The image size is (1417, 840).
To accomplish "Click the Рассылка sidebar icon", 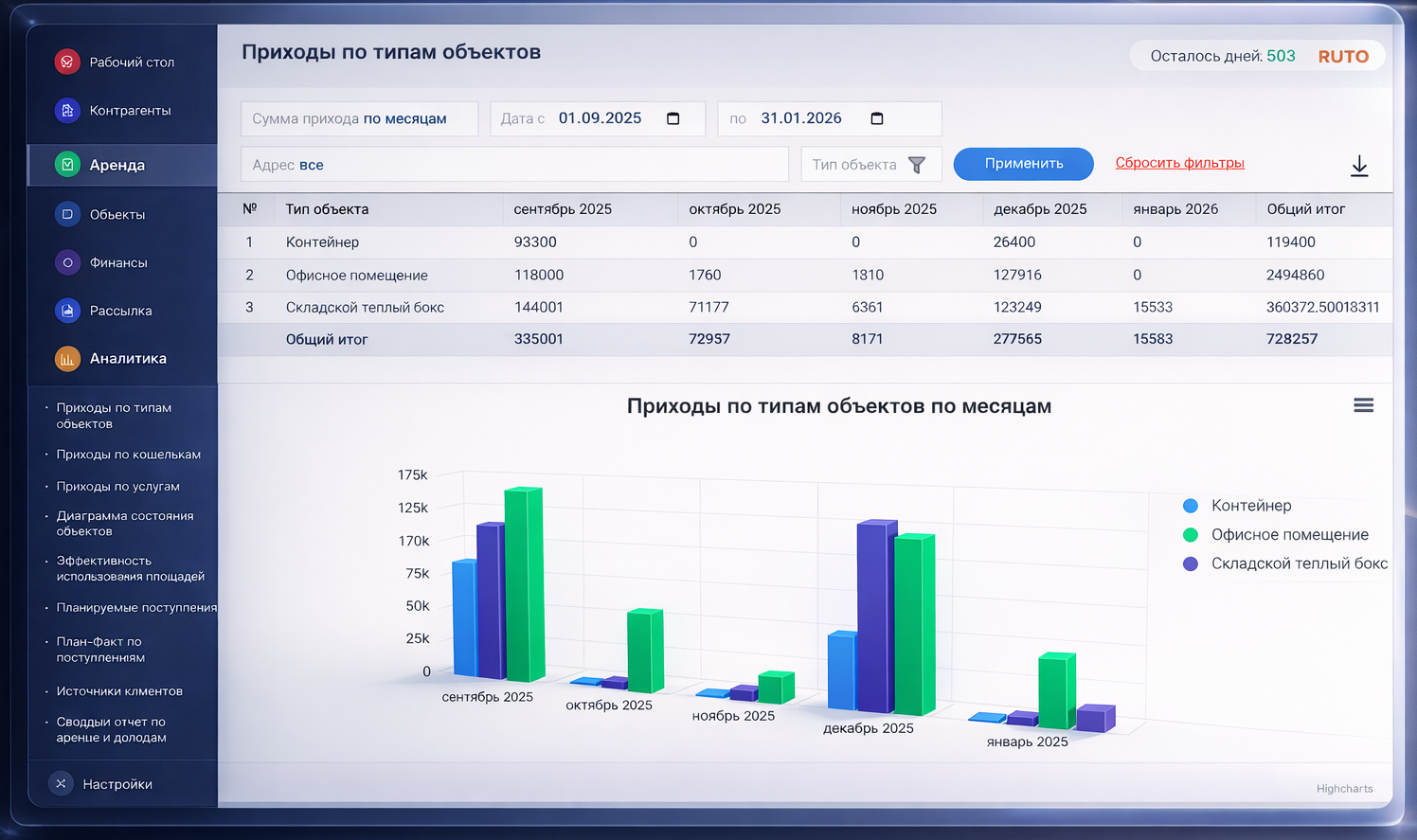I will click(x=67, y=311).
